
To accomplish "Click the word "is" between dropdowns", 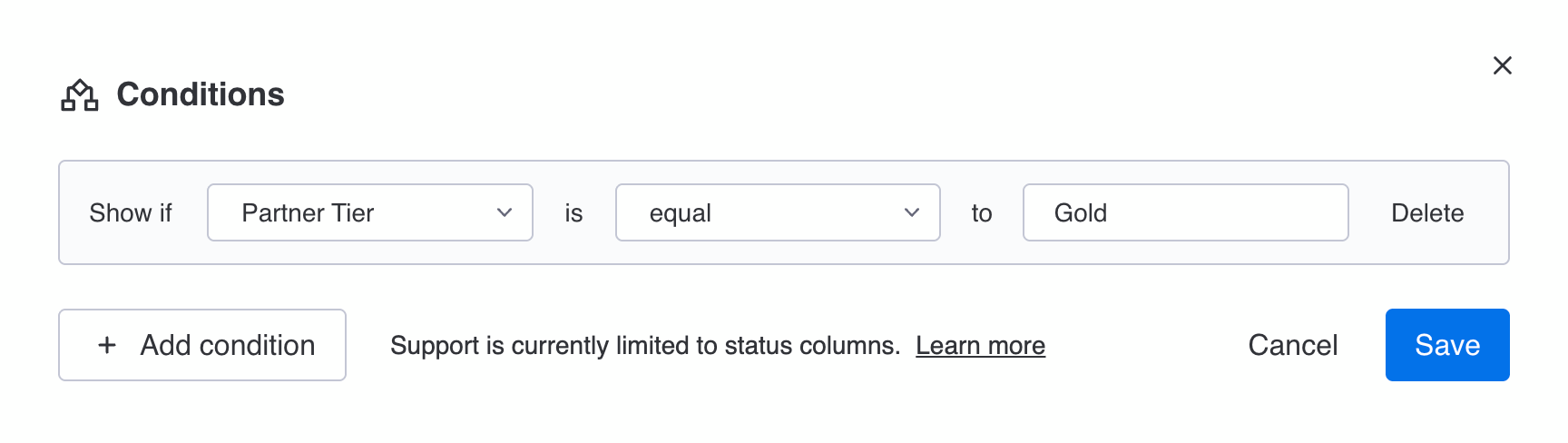I will pyautogui.click(x=573, y=212).
